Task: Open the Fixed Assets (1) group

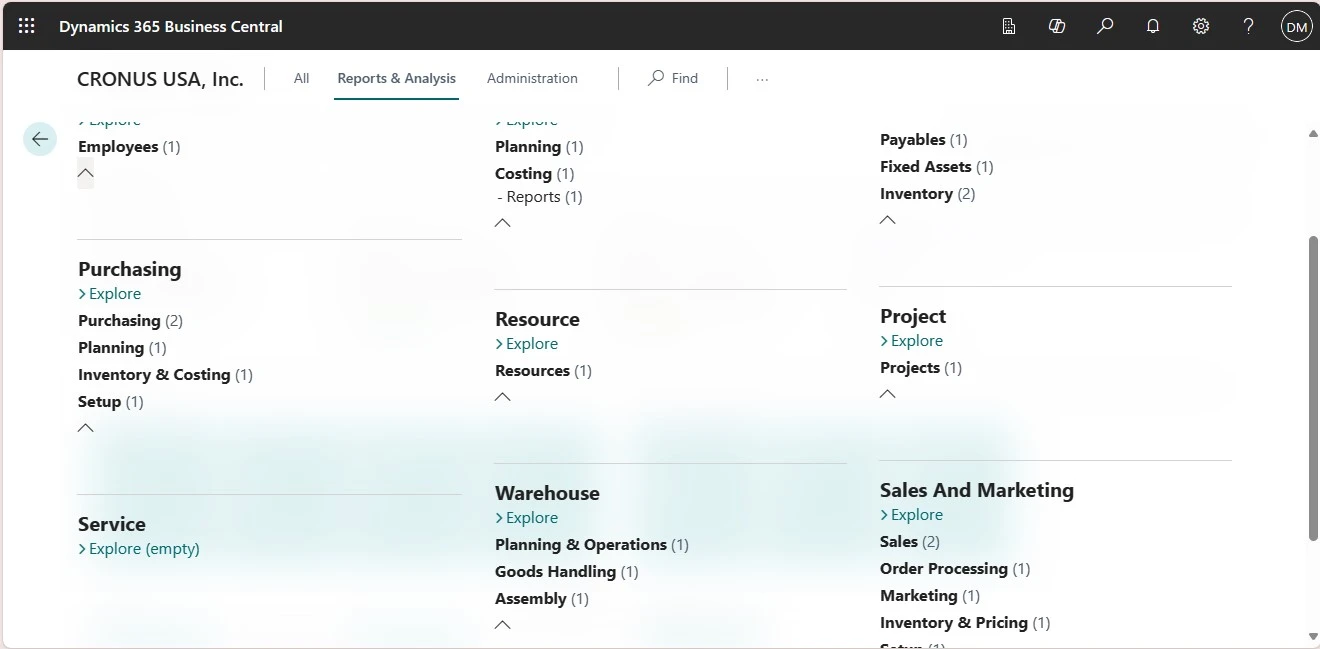Action: pos(937,167)
